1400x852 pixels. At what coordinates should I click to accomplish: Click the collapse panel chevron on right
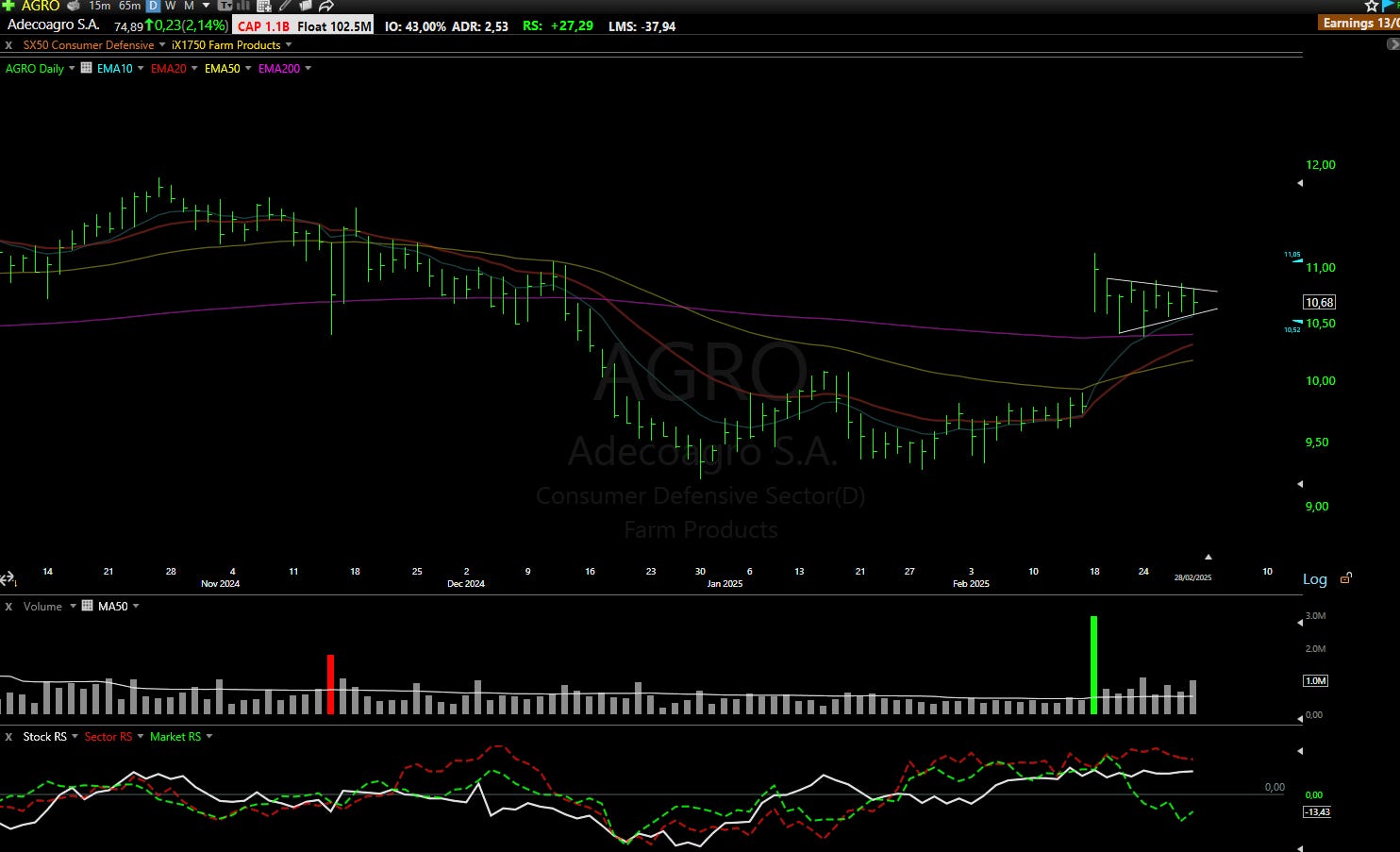[1392, 44]
